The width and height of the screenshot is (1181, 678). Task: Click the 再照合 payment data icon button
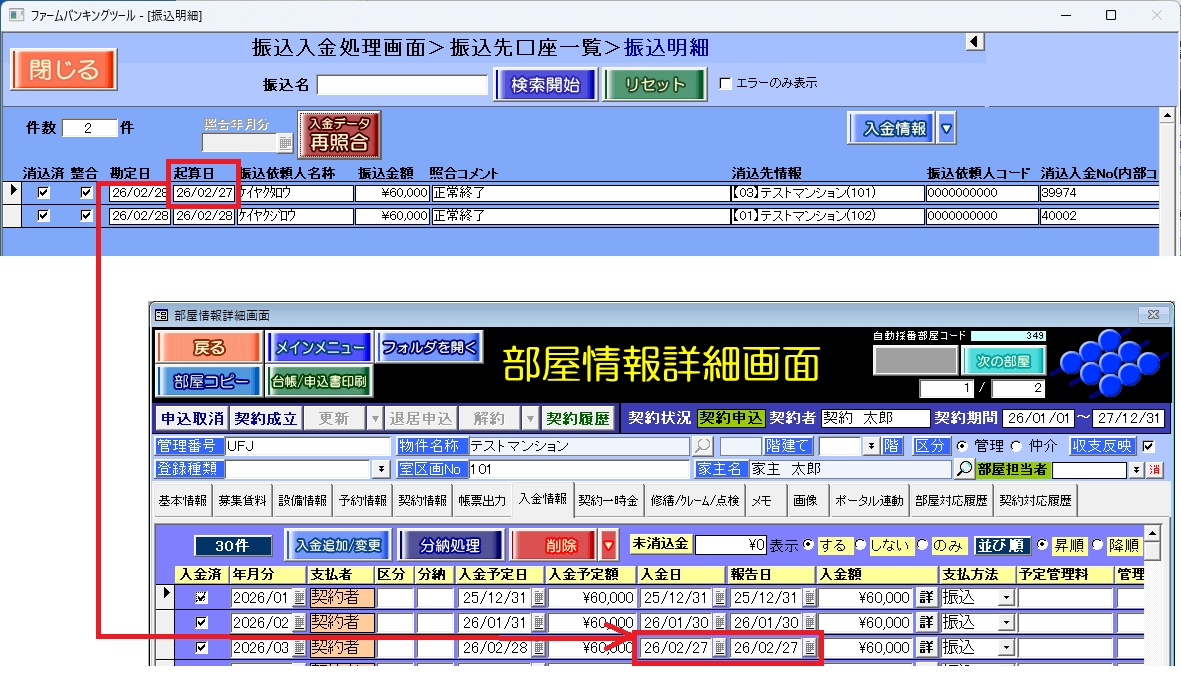point(339,134)
